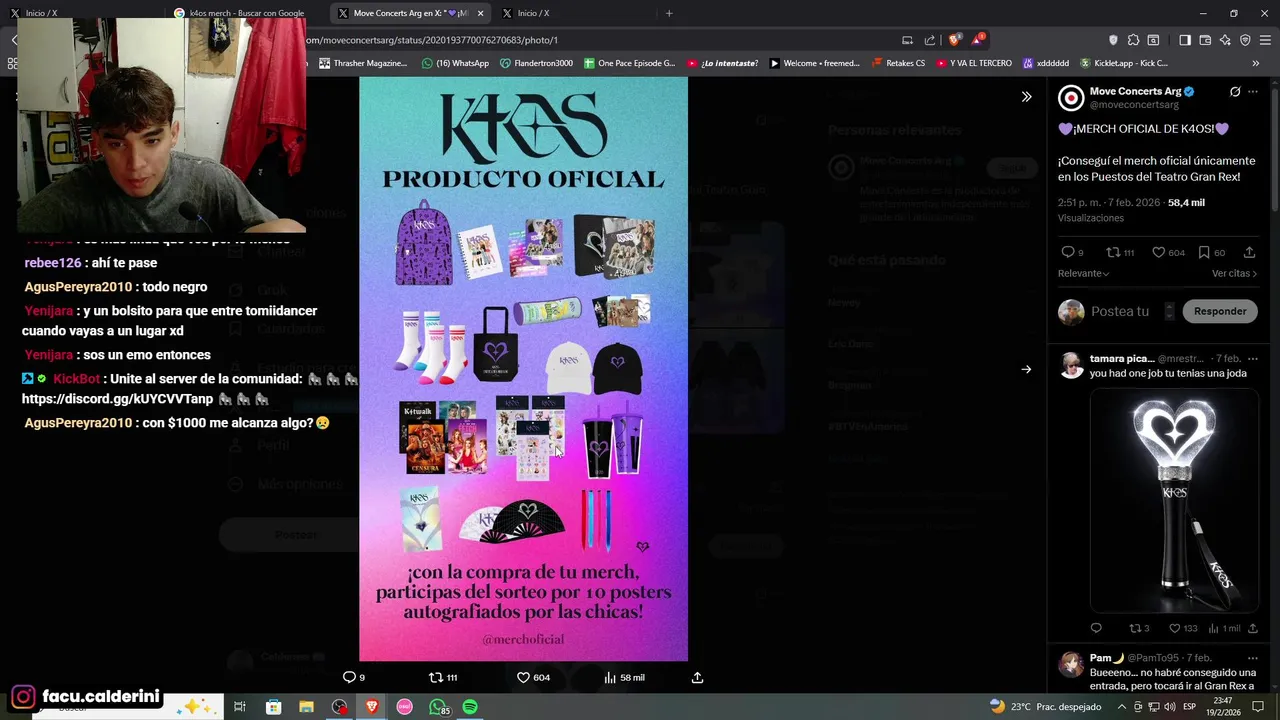The image size is (1280, 720).
Task: Click the discord.gg/kUYCVVTanp link in chat
Action: [117, 399]
